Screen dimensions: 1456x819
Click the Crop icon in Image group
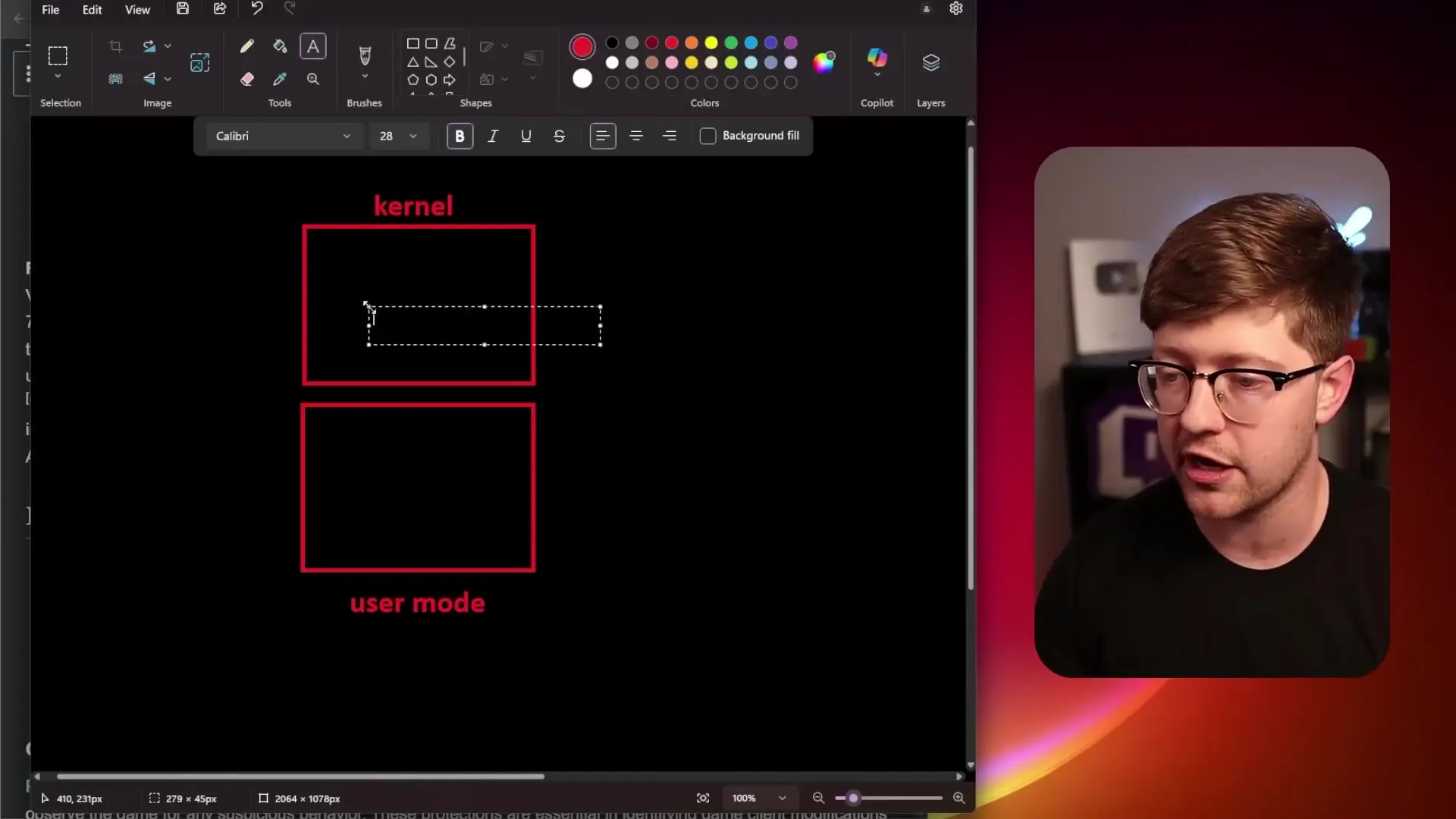tap(115, 46)
